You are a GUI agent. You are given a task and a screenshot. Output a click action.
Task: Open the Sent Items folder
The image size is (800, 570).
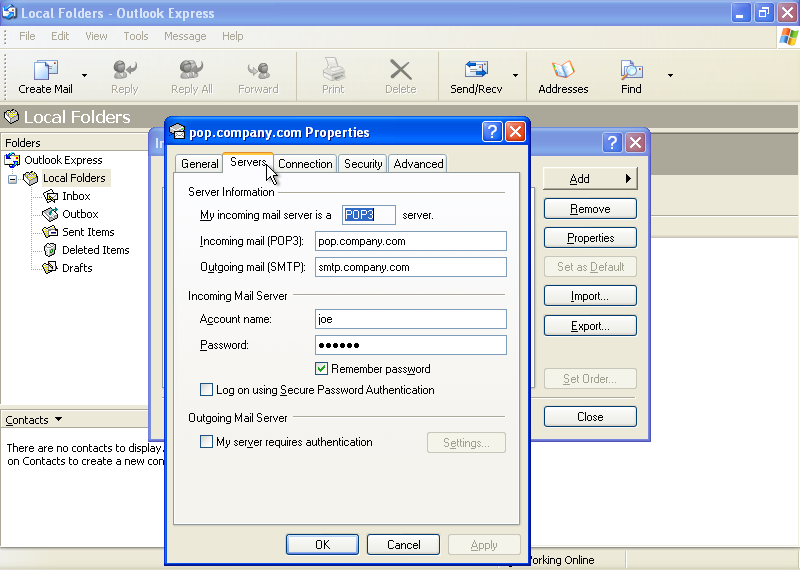[x=88, y=232]
